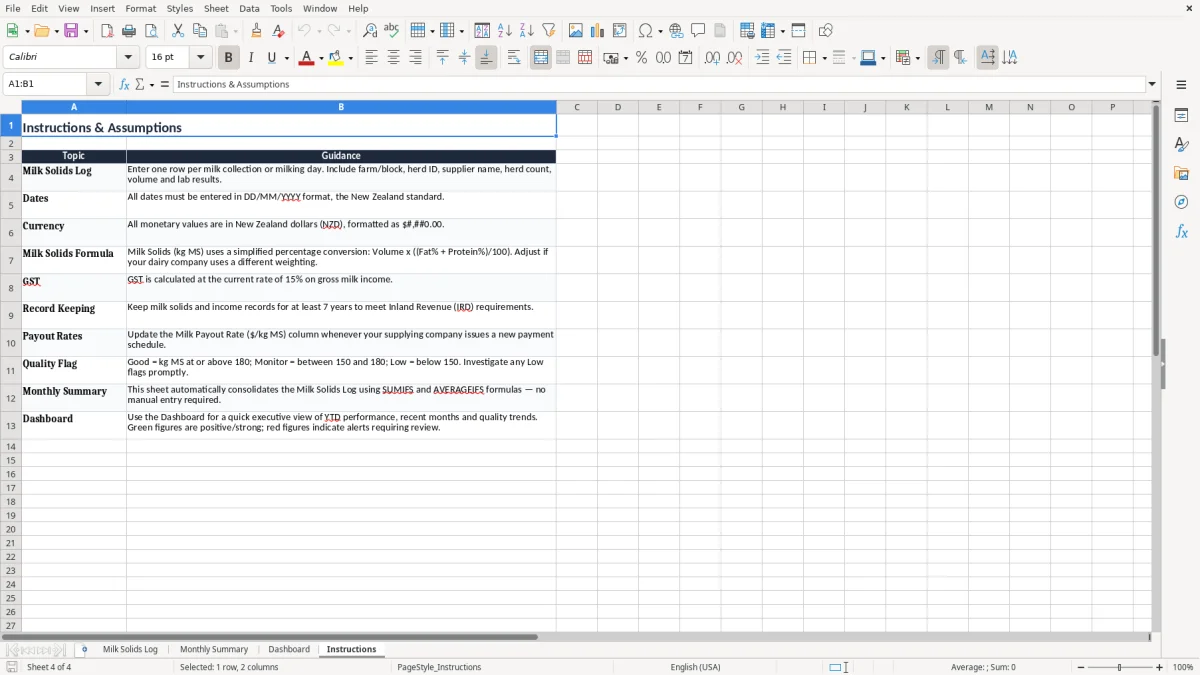Toggle Italic formatting
Screen dimensions: 1200x675
pos(251,58)
